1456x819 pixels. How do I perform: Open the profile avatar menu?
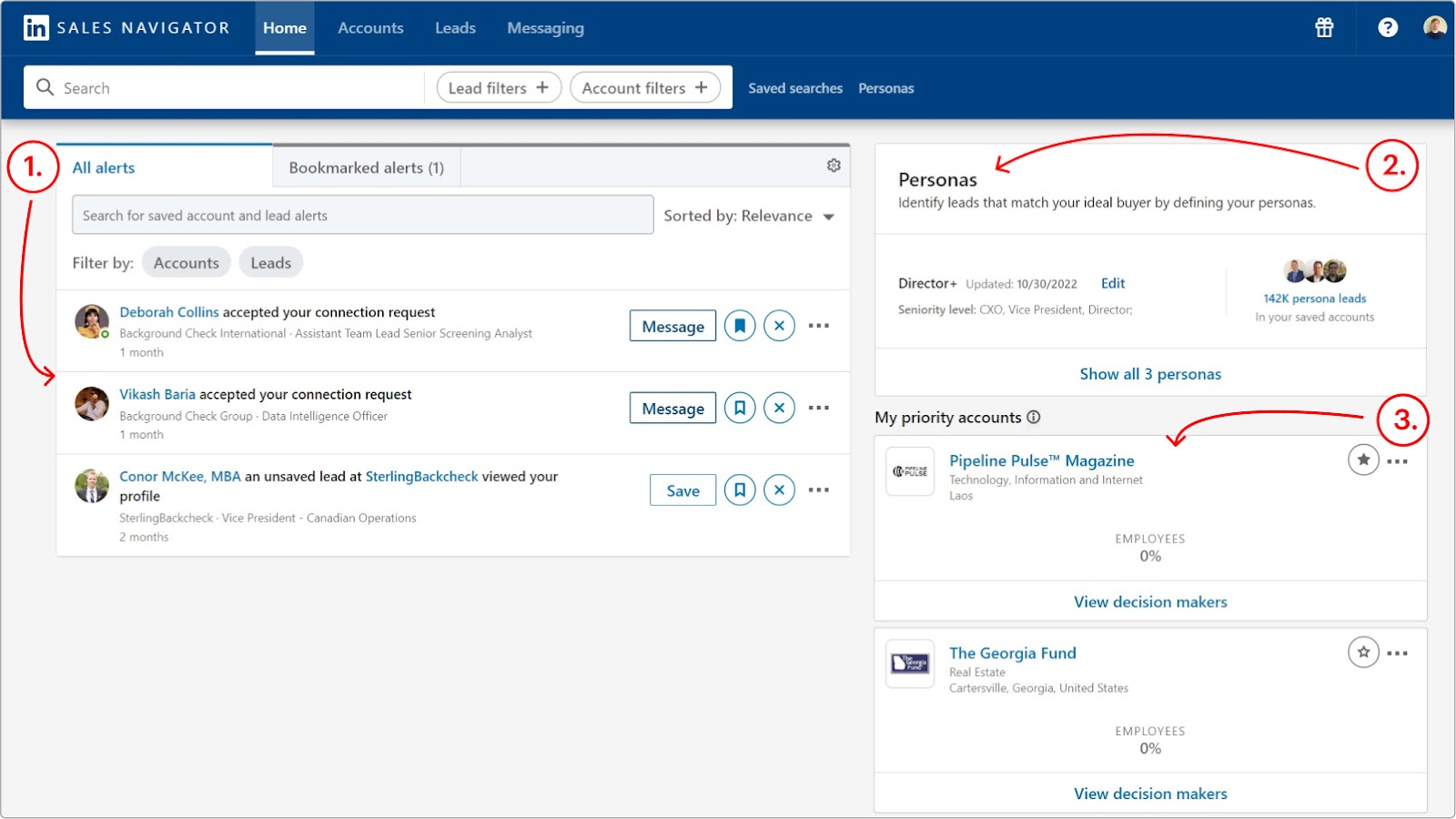(x=1435, y=27)
